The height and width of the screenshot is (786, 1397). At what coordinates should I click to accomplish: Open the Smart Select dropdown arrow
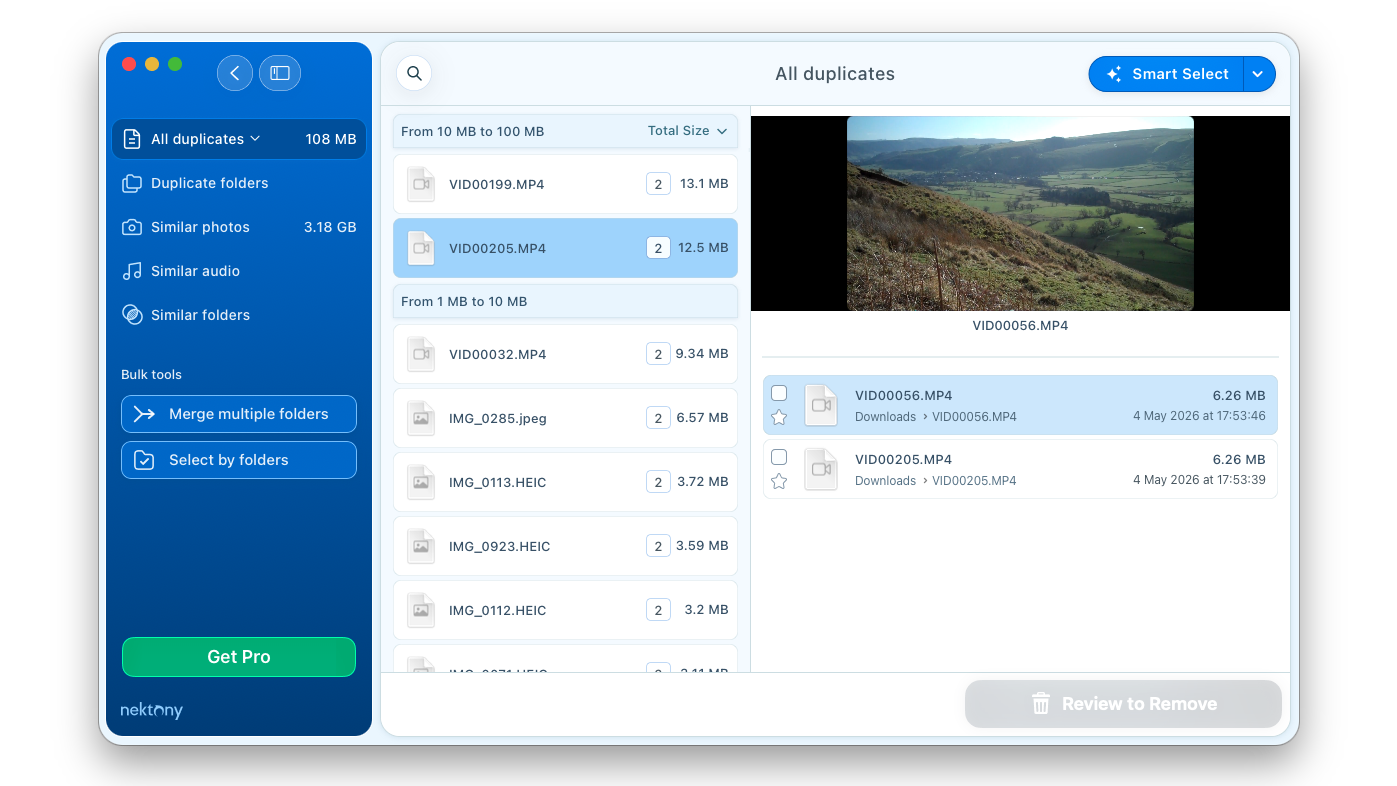[1259, 74]
